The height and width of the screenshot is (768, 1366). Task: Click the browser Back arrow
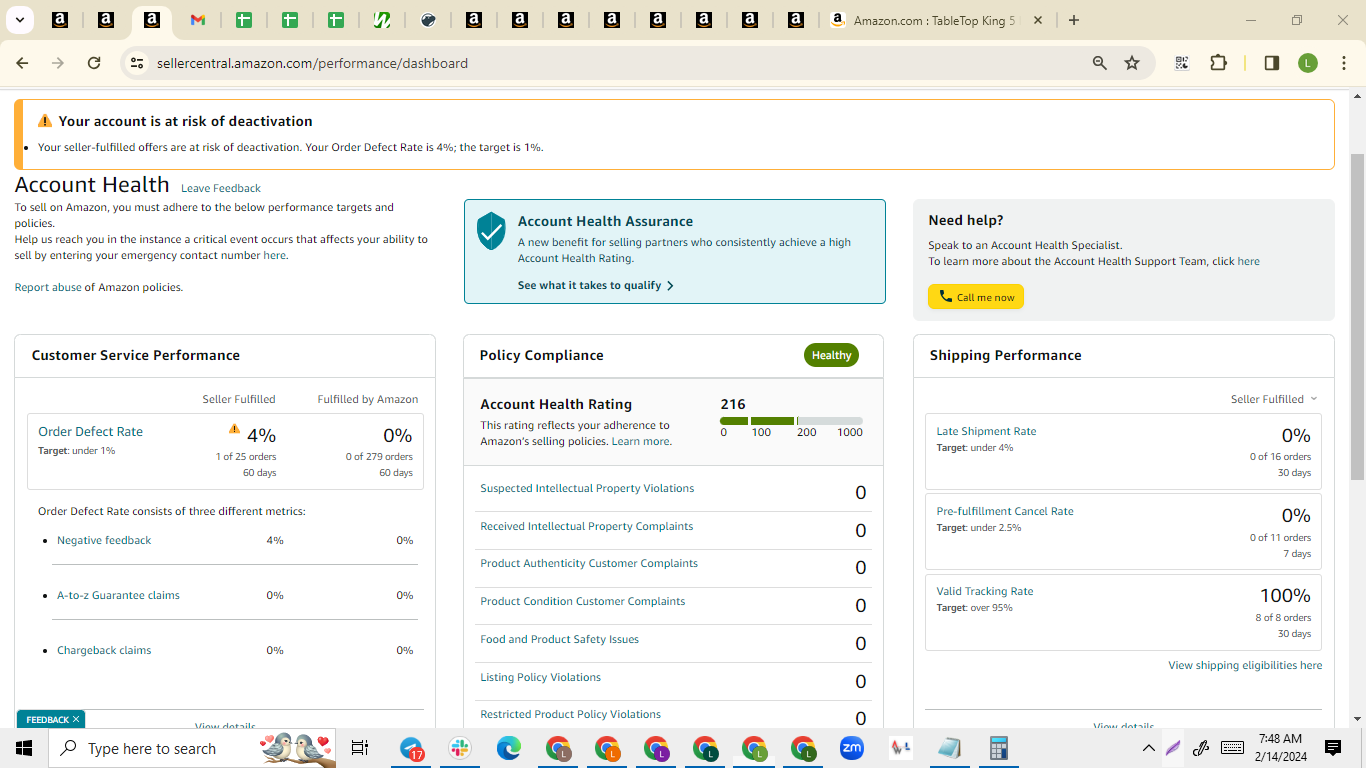pos(22,63)
